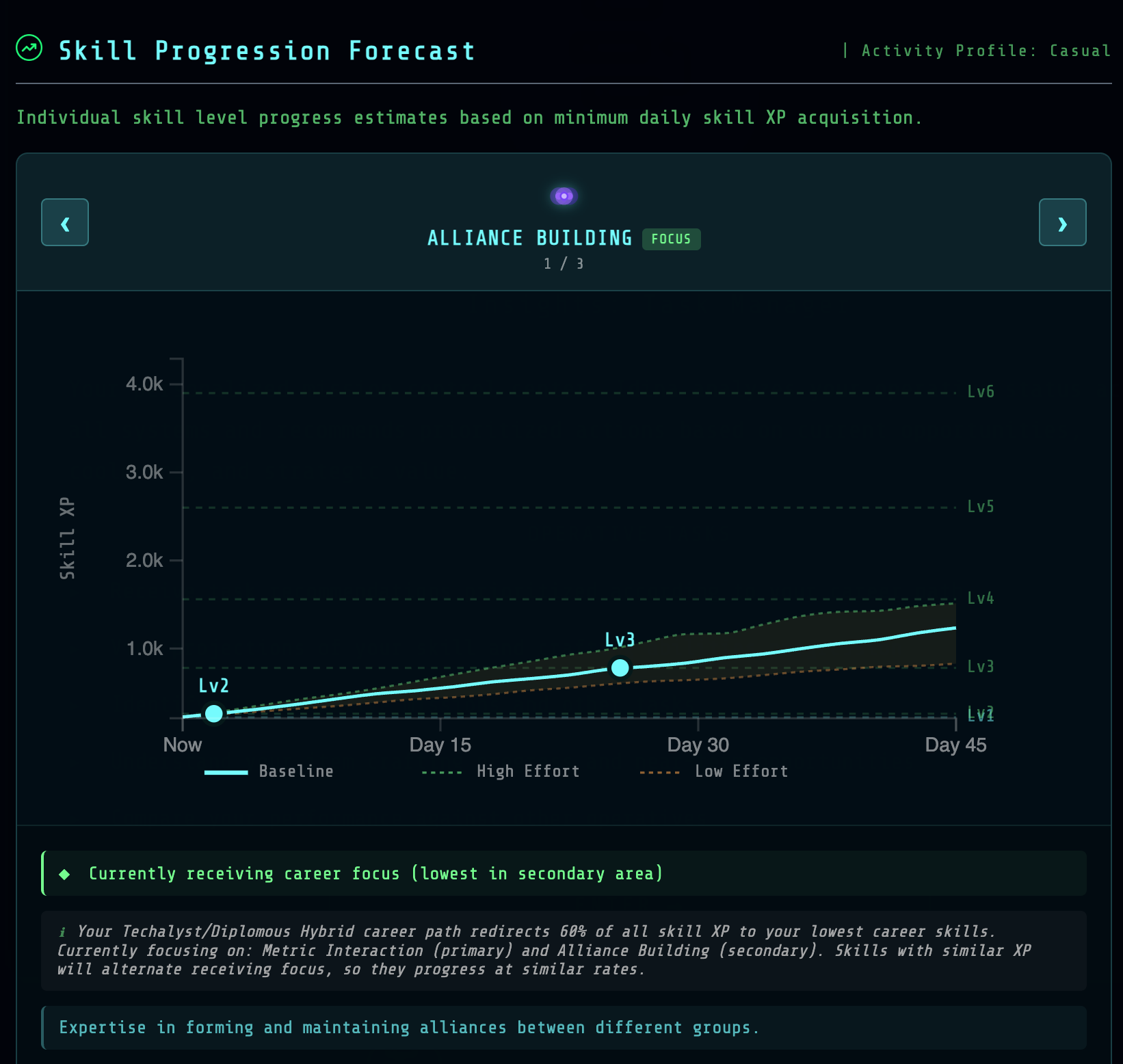Click the Lv3 milestone dot on the baseline
The width and height of the screenshot is (1123, 1064).
pyautogui.click(x=620, y=667)
